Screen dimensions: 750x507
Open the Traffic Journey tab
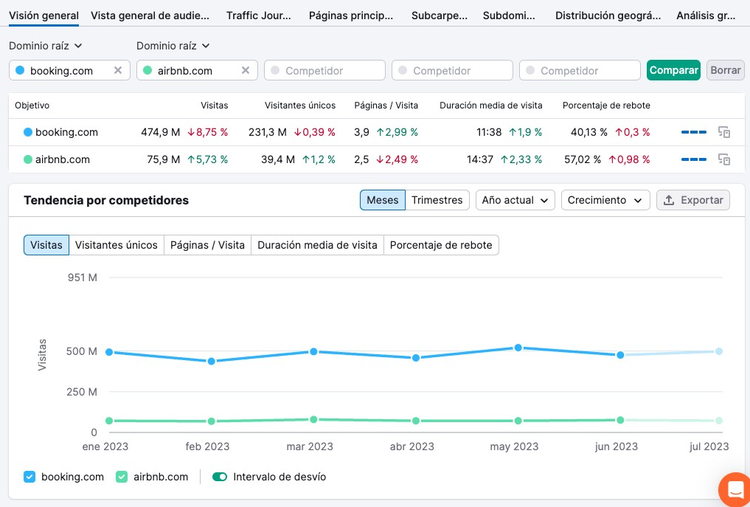[259, 16]
